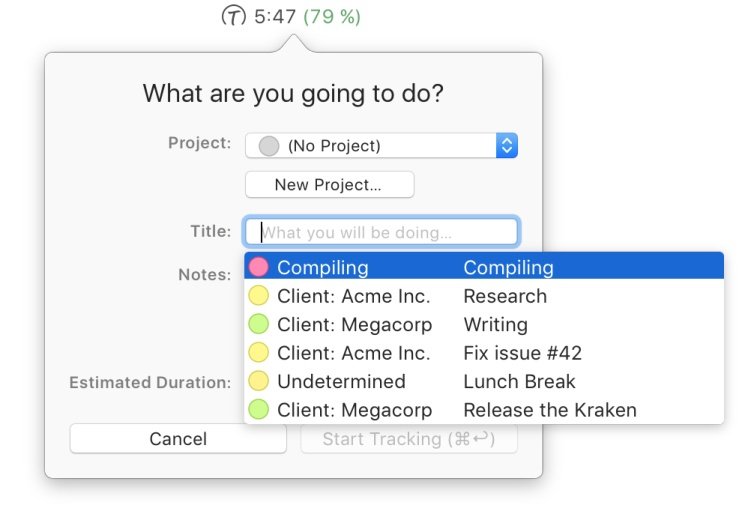Select the Fix issue #42 suggestion
Screen dimensions: 748x529
pyautogui.click(x=484, y=353)
